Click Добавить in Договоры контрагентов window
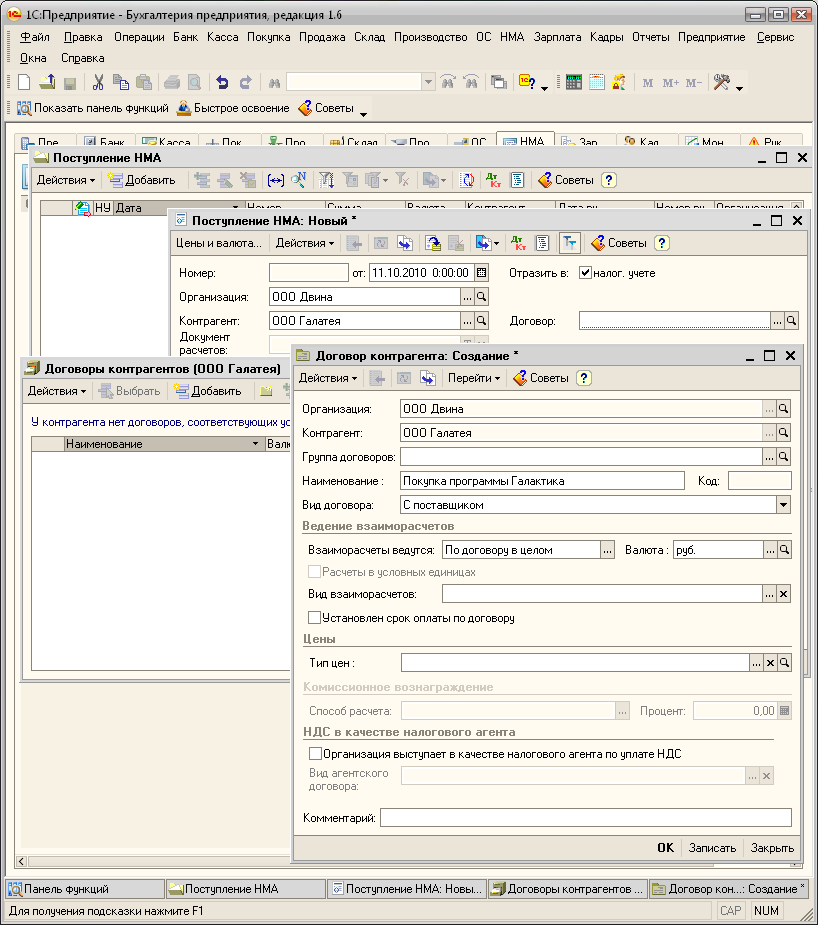The height and width of the screenshot is (925, 818). (208, 391)
